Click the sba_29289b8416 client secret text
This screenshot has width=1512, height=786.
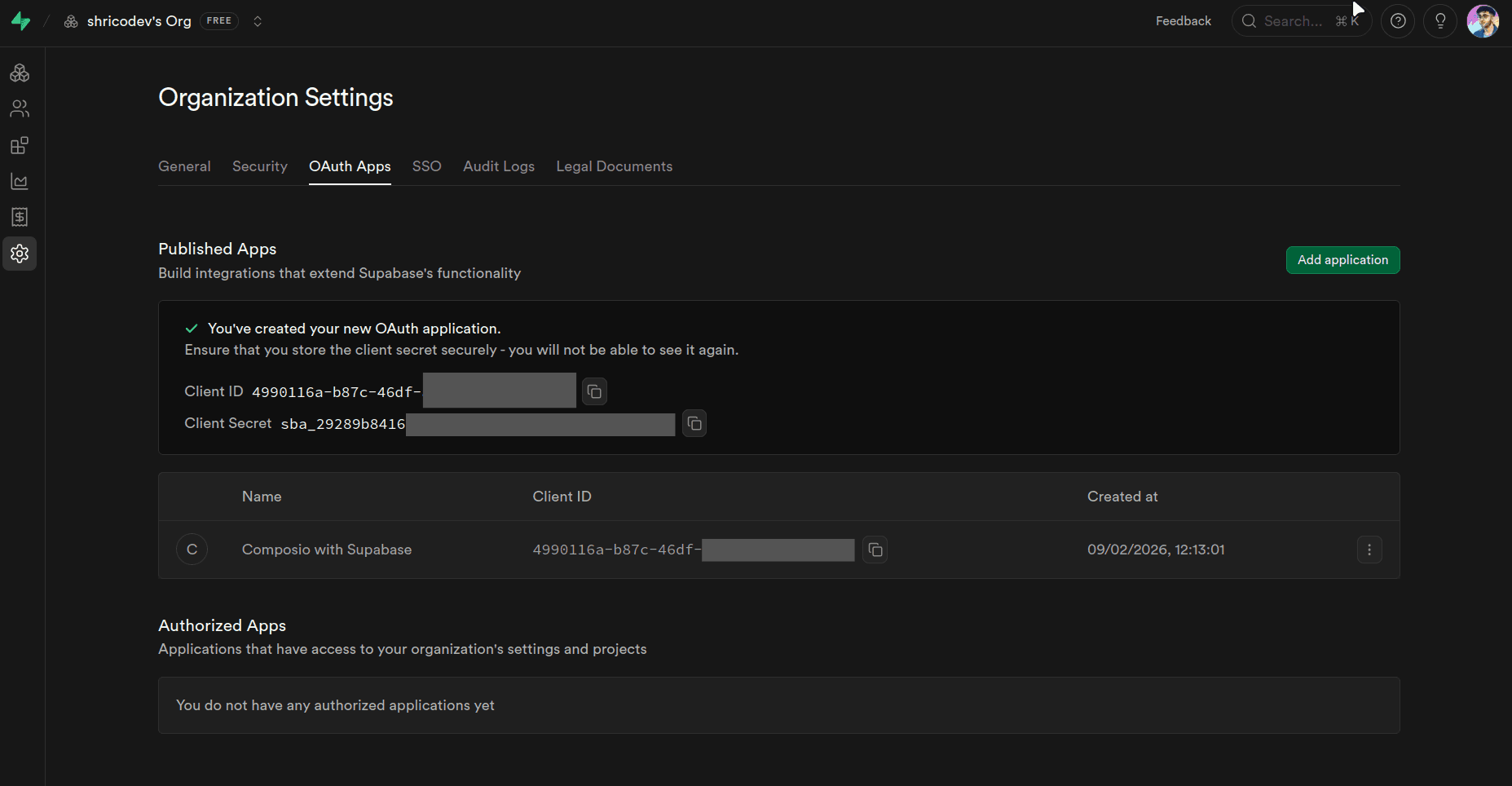343,424
